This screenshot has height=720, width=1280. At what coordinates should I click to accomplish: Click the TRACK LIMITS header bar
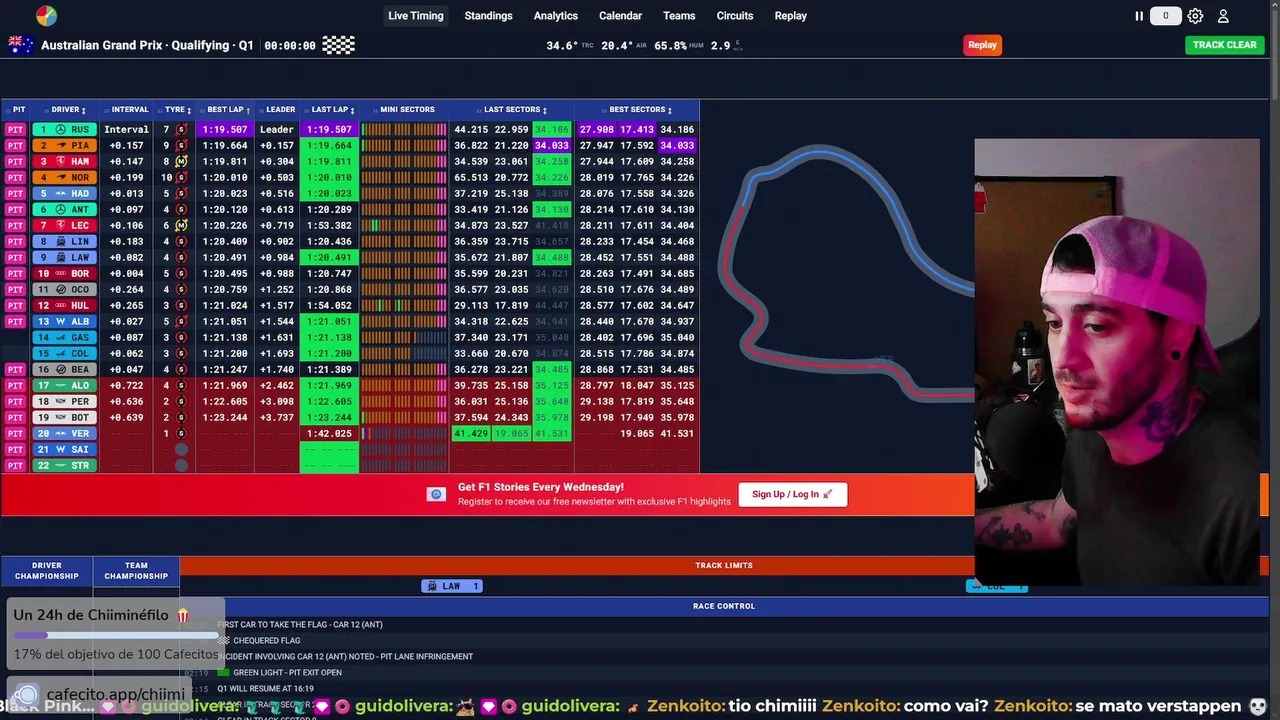724,566
